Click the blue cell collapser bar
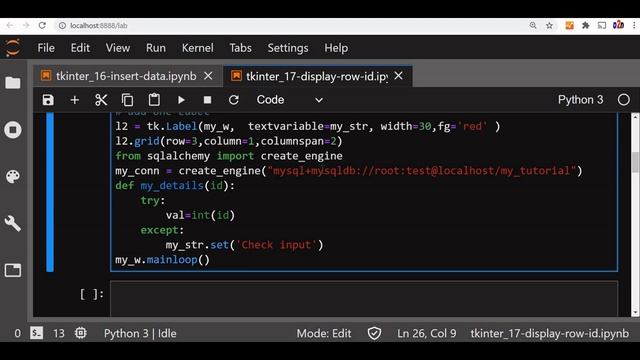Screen dimensions: 640x360 (50, 193)
